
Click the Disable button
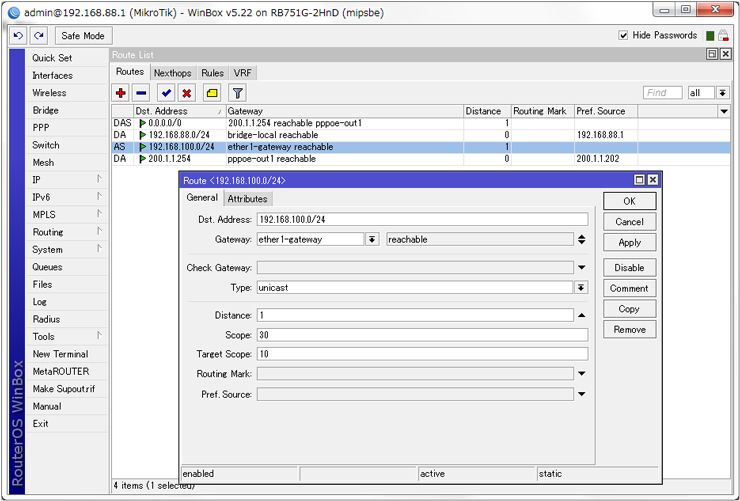(x=630, y=267)
